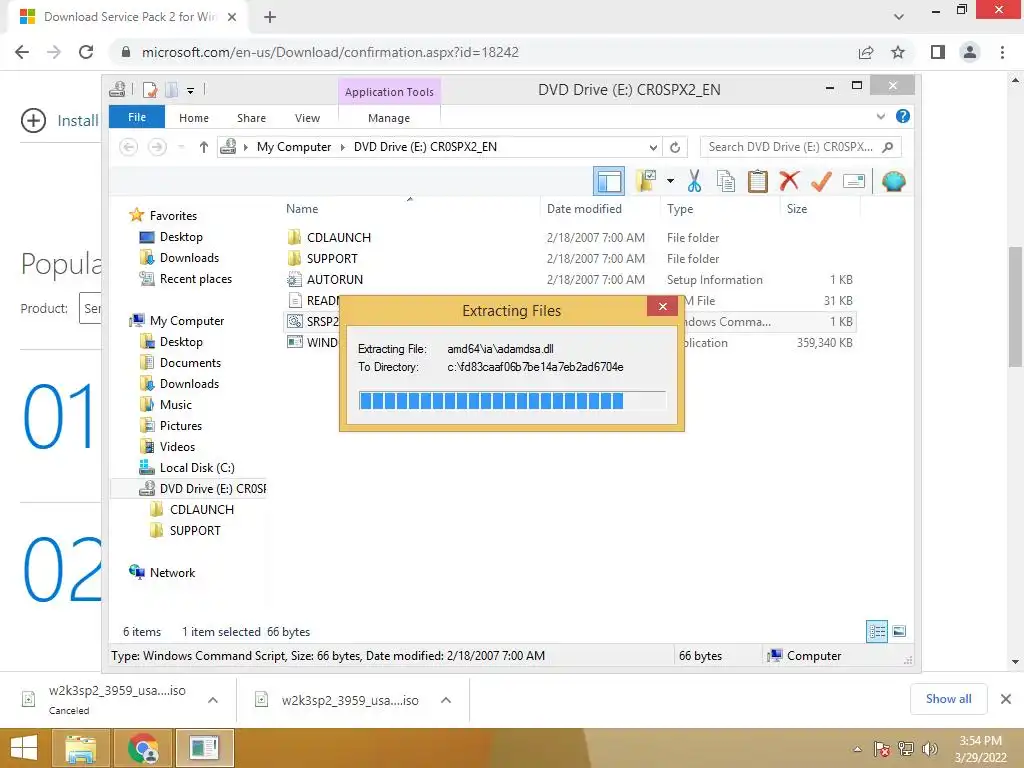The width and height of the screenshot is (1024, 768).
Task: Open options arrow for canceled ISO download
Action: [213, 700]
